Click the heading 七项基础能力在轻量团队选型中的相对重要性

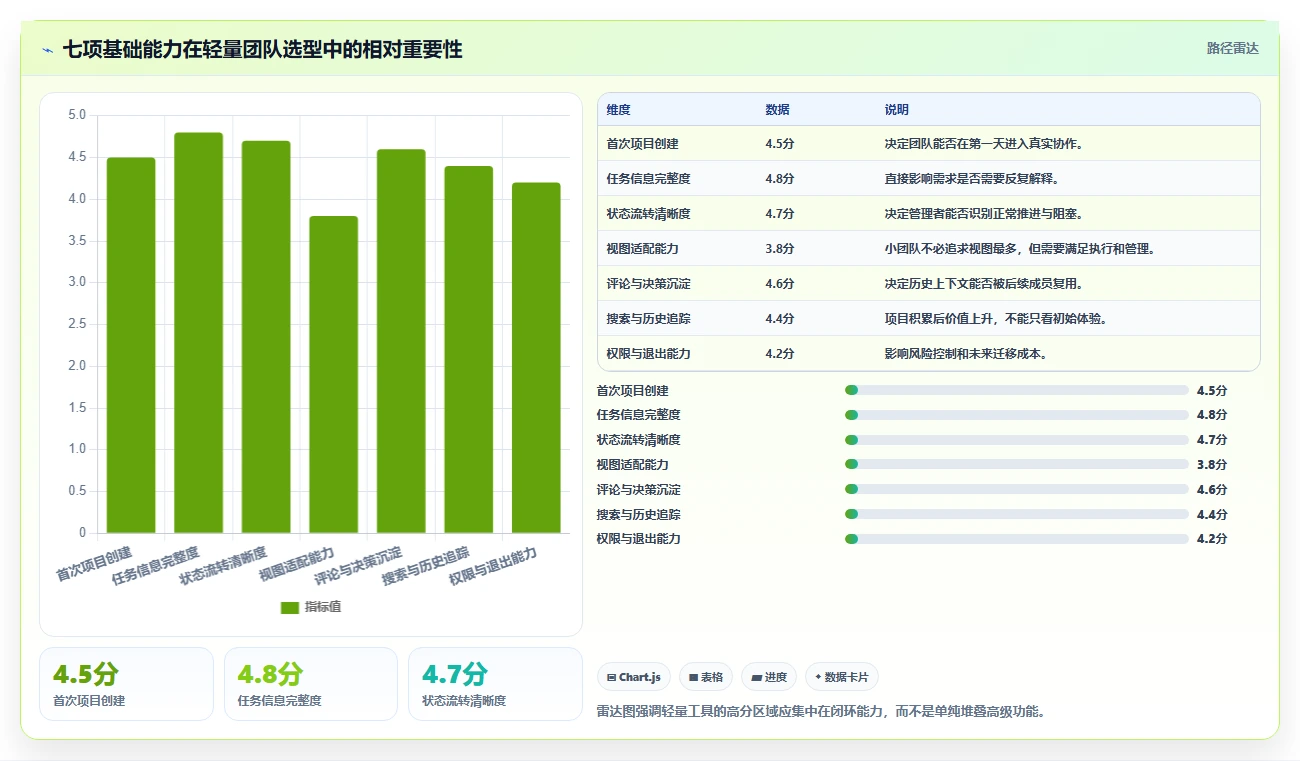coord(263,50)
